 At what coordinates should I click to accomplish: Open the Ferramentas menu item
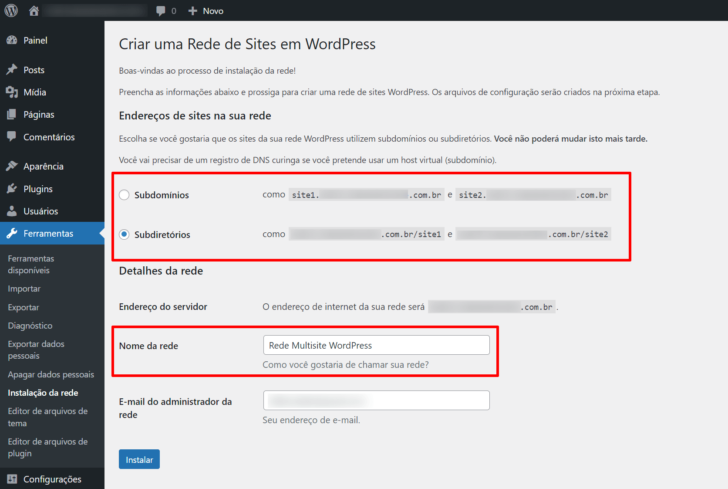pos(52,233)
